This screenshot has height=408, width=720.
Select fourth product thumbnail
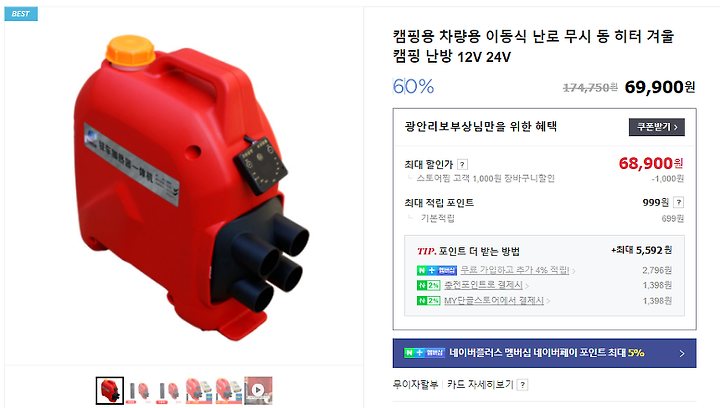click(x=198, y=391)
